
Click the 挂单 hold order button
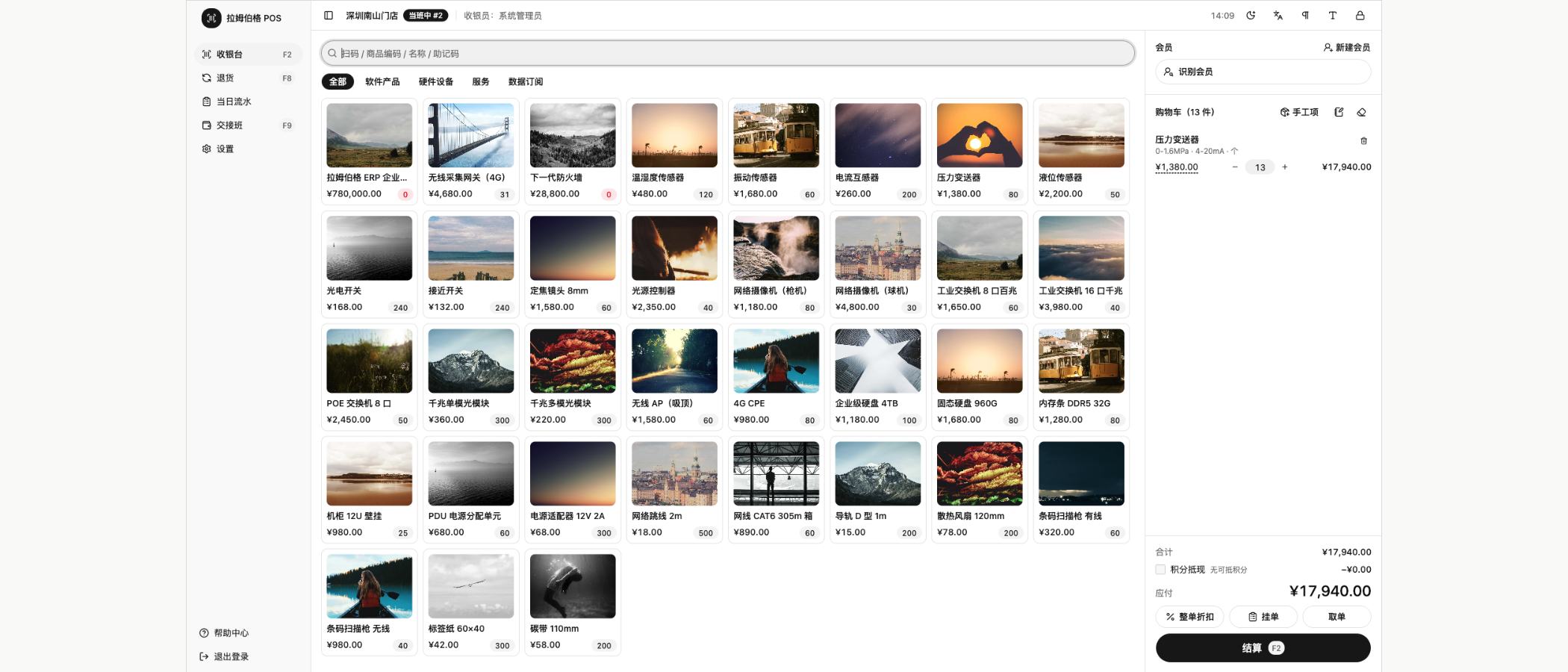click(x=1263, y=617)
